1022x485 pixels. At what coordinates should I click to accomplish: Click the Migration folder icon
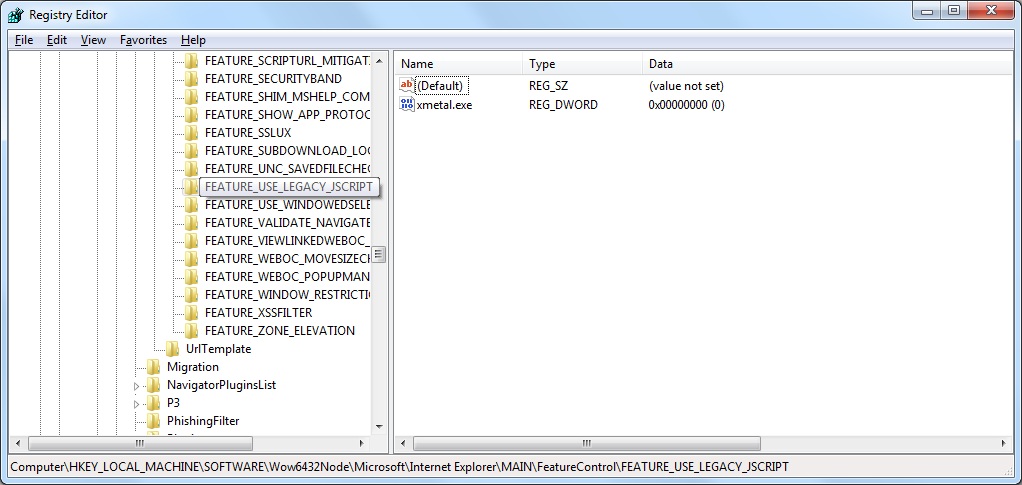153,366
